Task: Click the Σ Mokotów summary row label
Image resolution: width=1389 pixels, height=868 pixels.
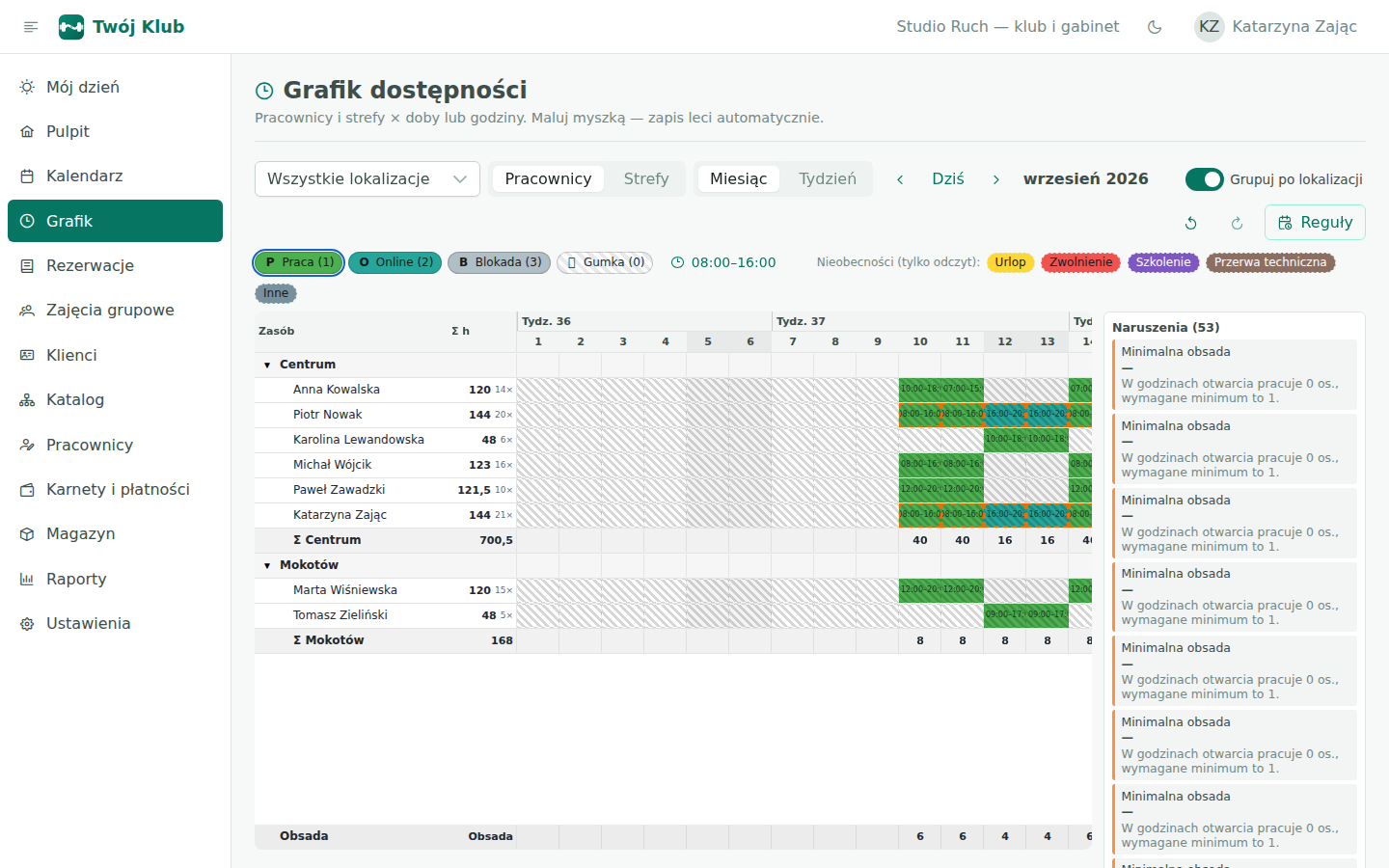Action: (329, 640)
